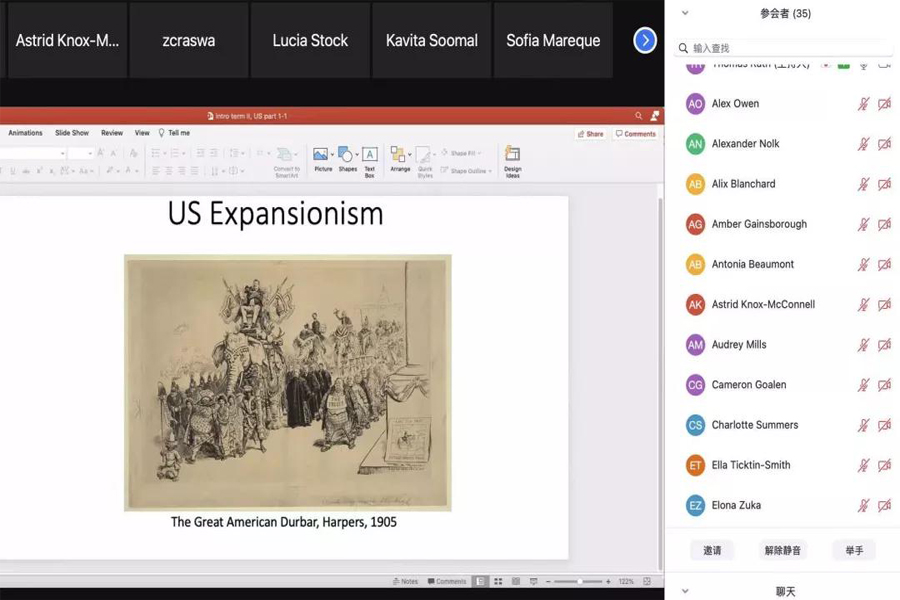Viewport: 900px width, 600px height.
Task: Open Quick Styles in PowerPoint ribbon
Action: (424, 162)
